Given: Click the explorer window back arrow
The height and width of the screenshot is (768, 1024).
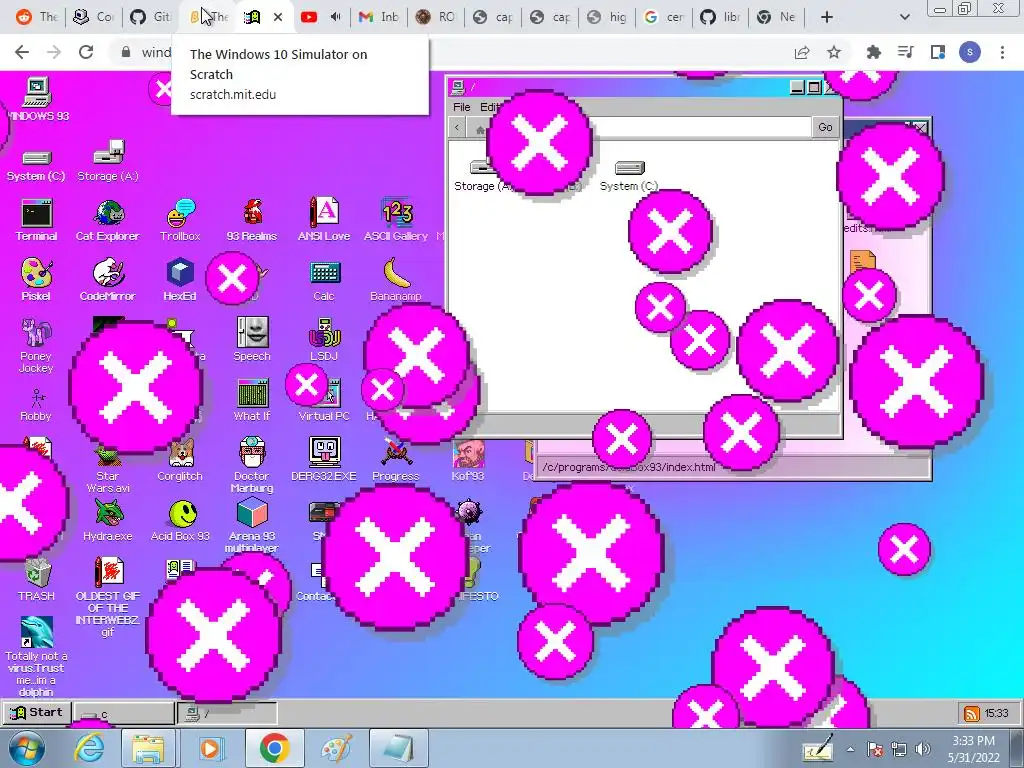Looking at the screenshot, I should (457, 128).
